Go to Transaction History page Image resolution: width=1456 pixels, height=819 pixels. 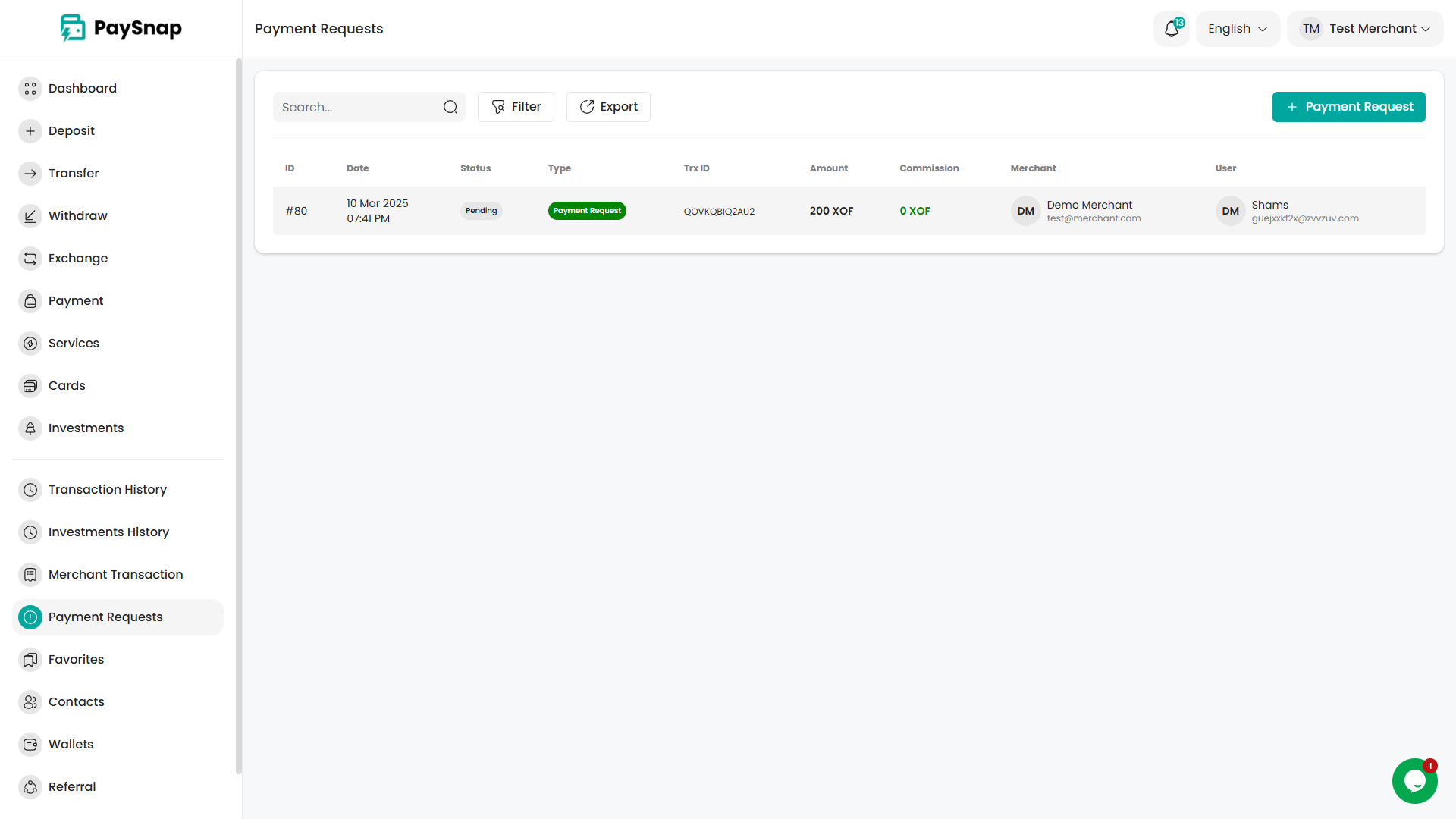click(x=107, y=489)
